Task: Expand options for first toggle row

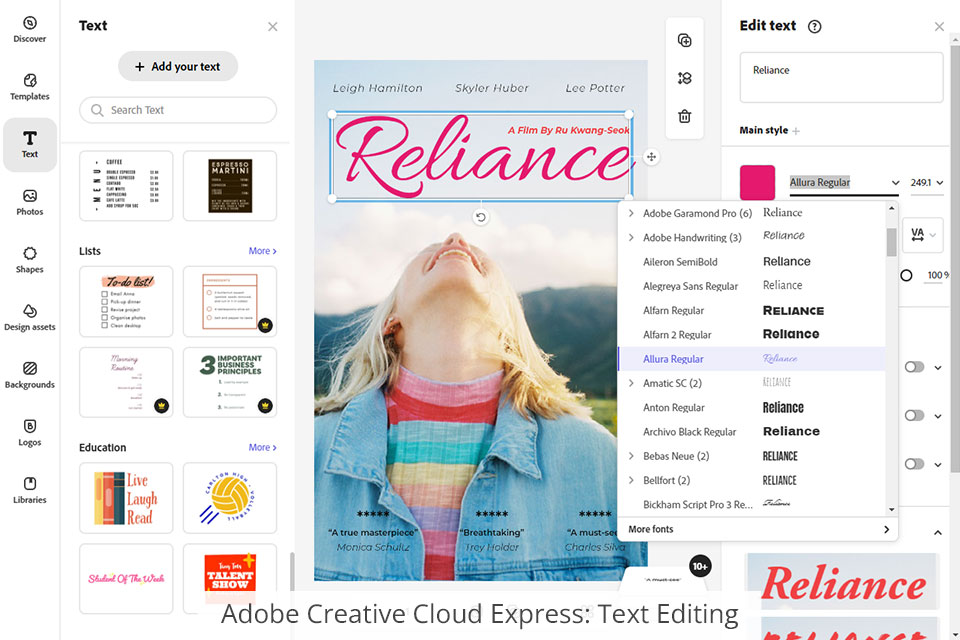Action: (938, 367)
